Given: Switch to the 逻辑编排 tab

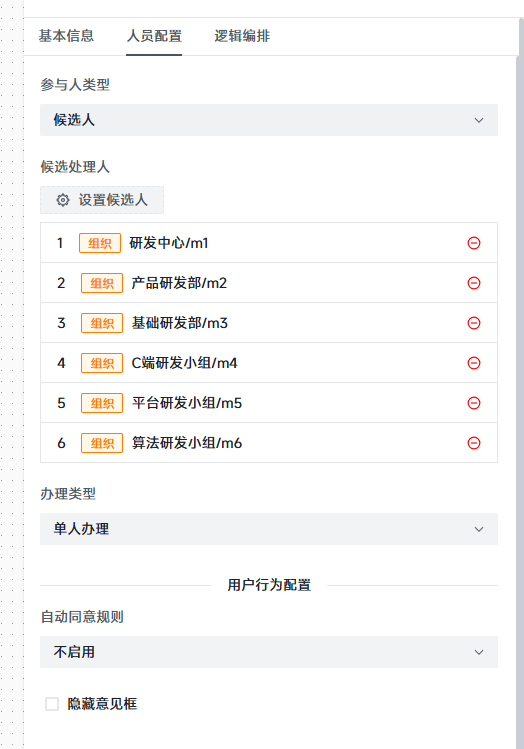Looking at the screenshot, I should click(242, 36).
